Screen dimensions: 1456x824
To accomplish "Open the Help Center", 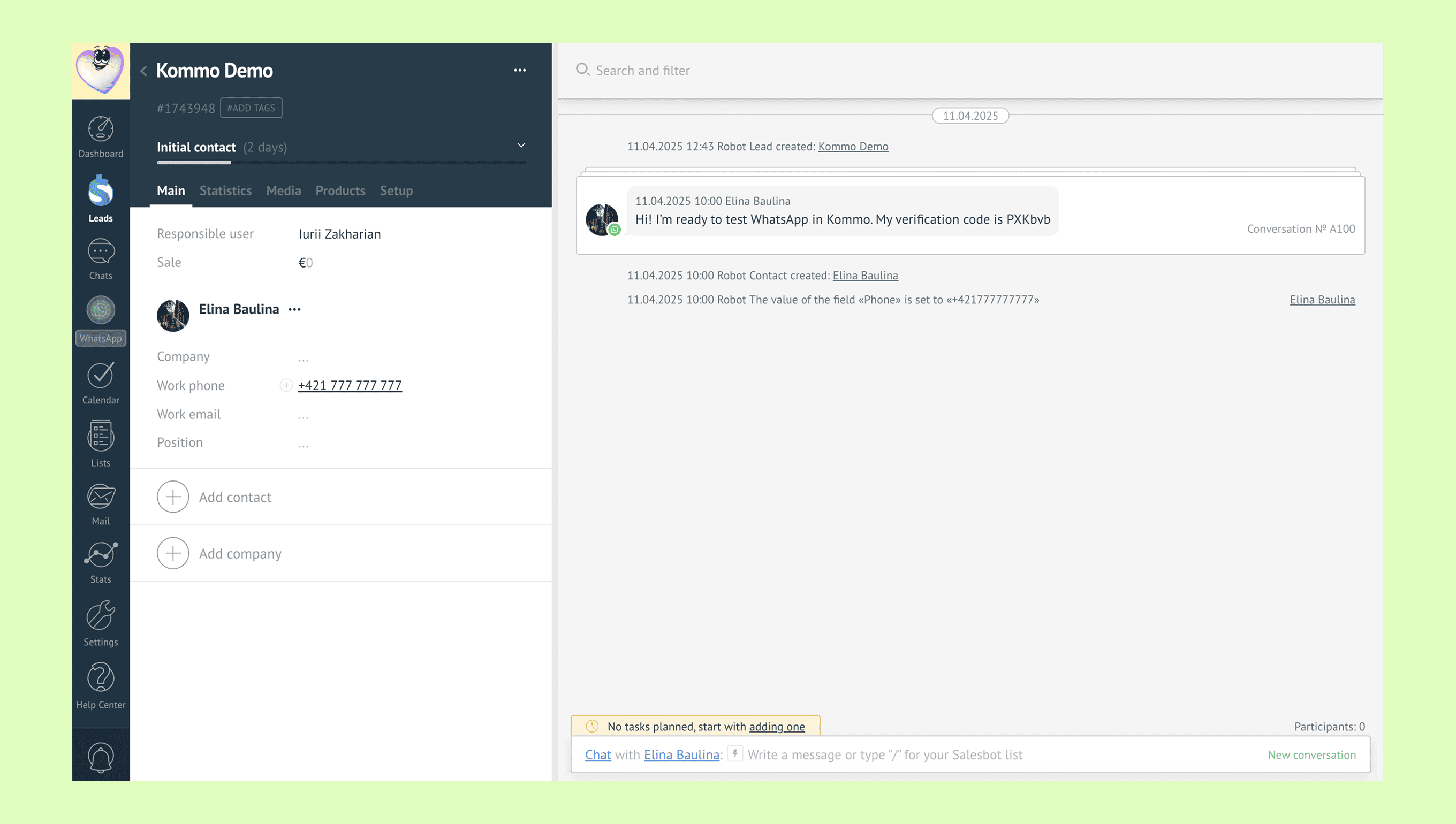I will click(101, 685).
